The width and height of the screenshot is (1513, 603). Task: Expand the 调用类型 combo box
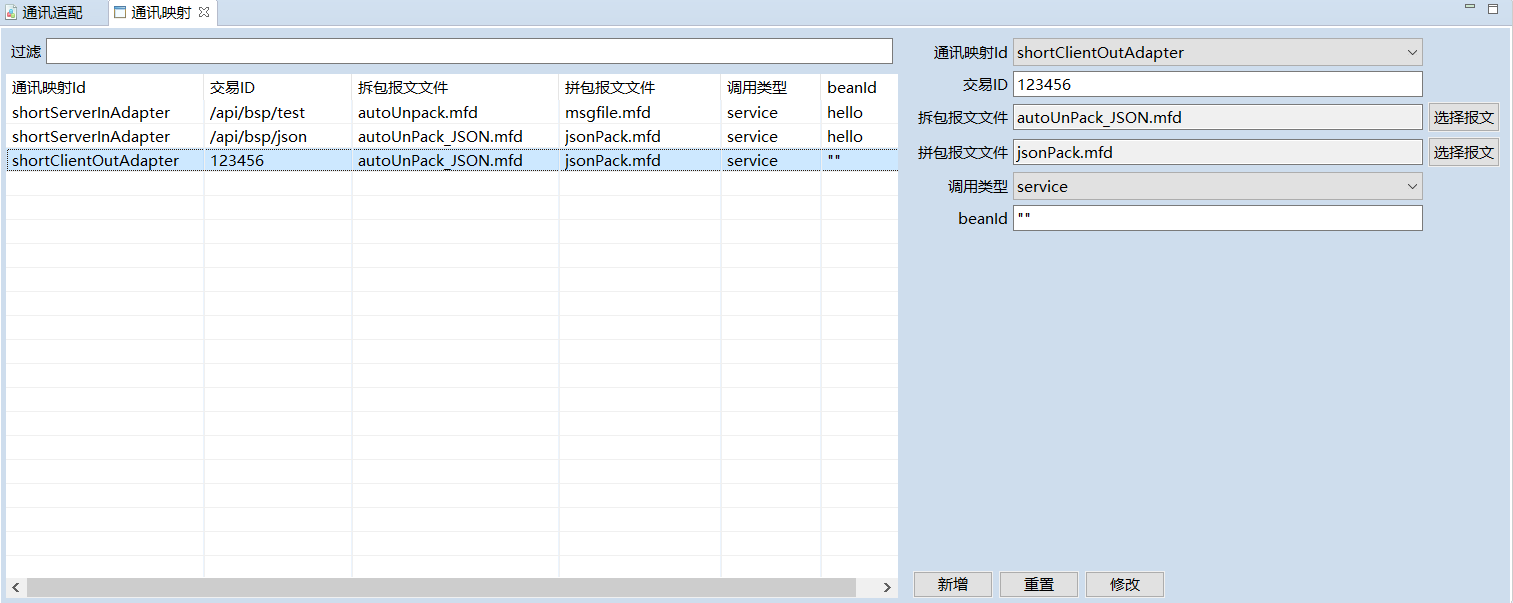1217,186
